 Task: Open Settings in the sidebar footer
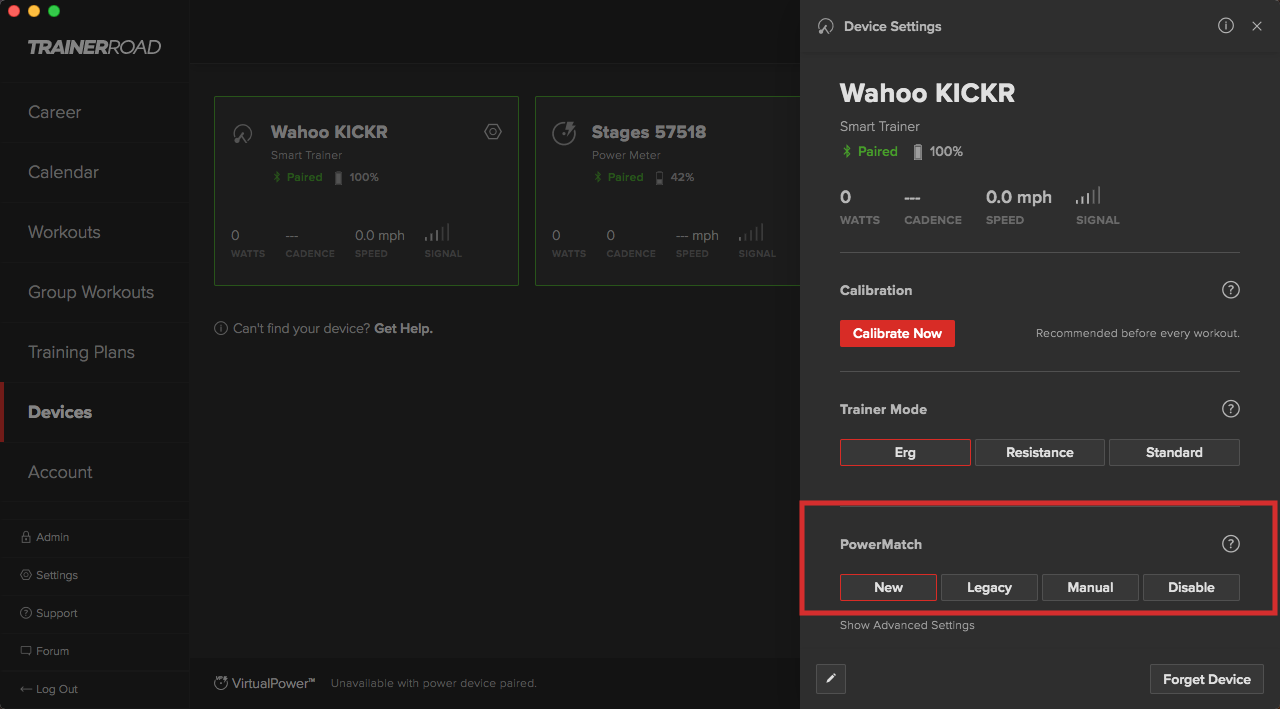[49, 575]
